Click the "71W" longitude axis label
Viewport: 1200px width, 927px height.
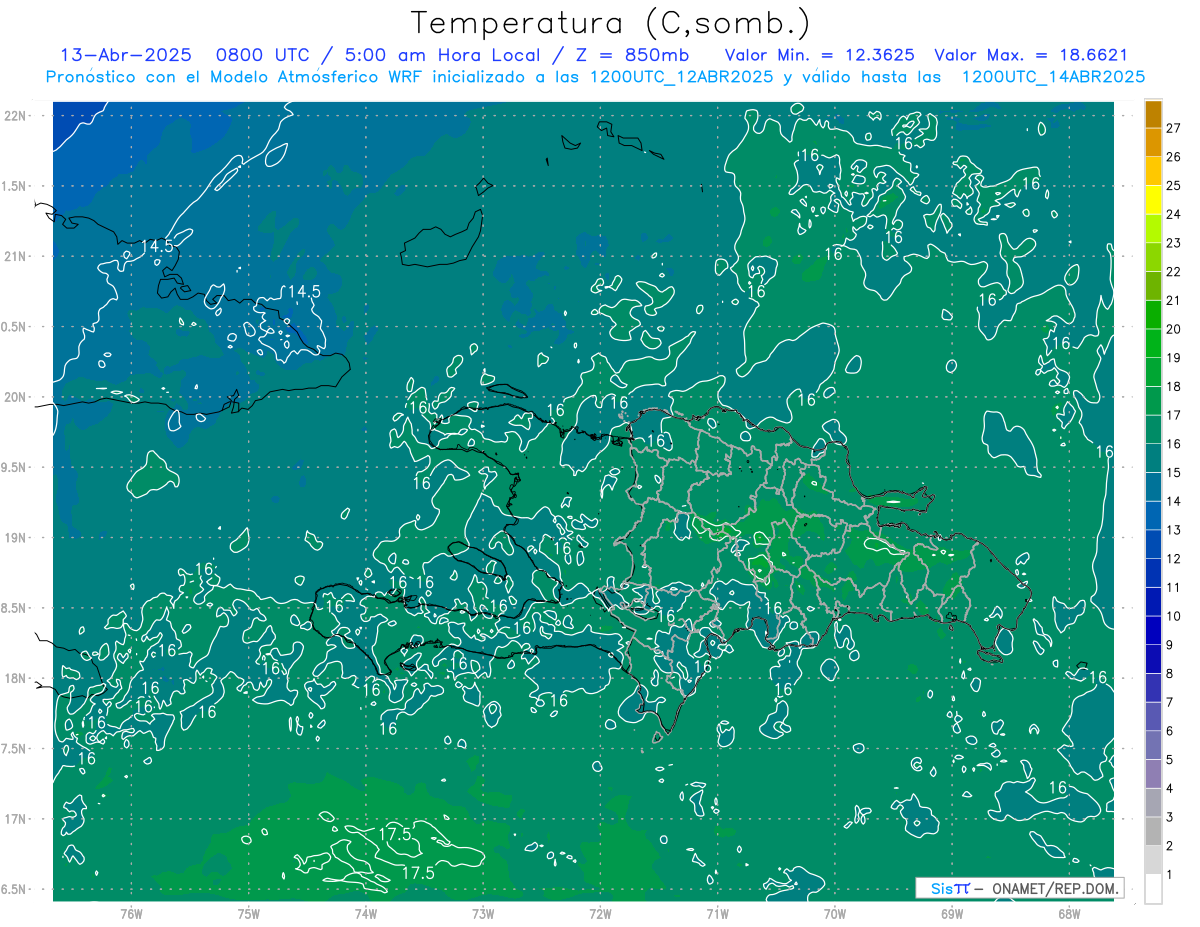point(717,914)
